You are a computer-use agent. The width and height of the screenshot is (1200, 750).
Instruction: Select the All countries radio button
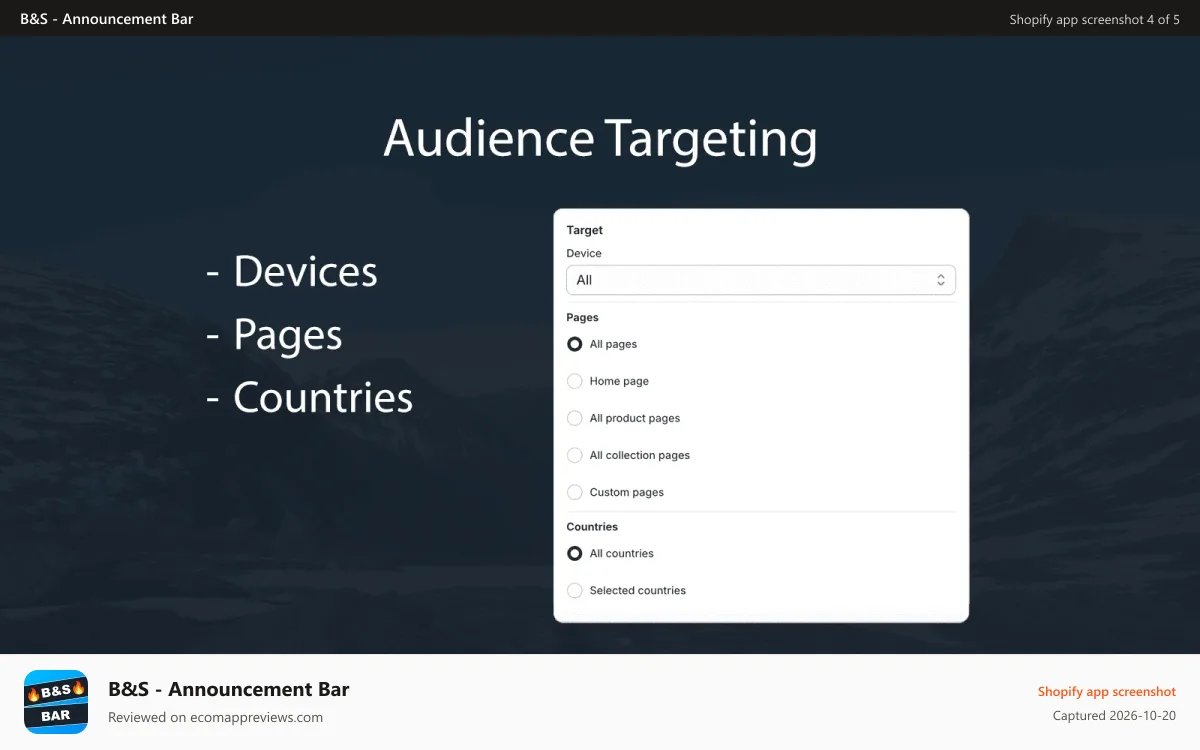pos(574,553)
